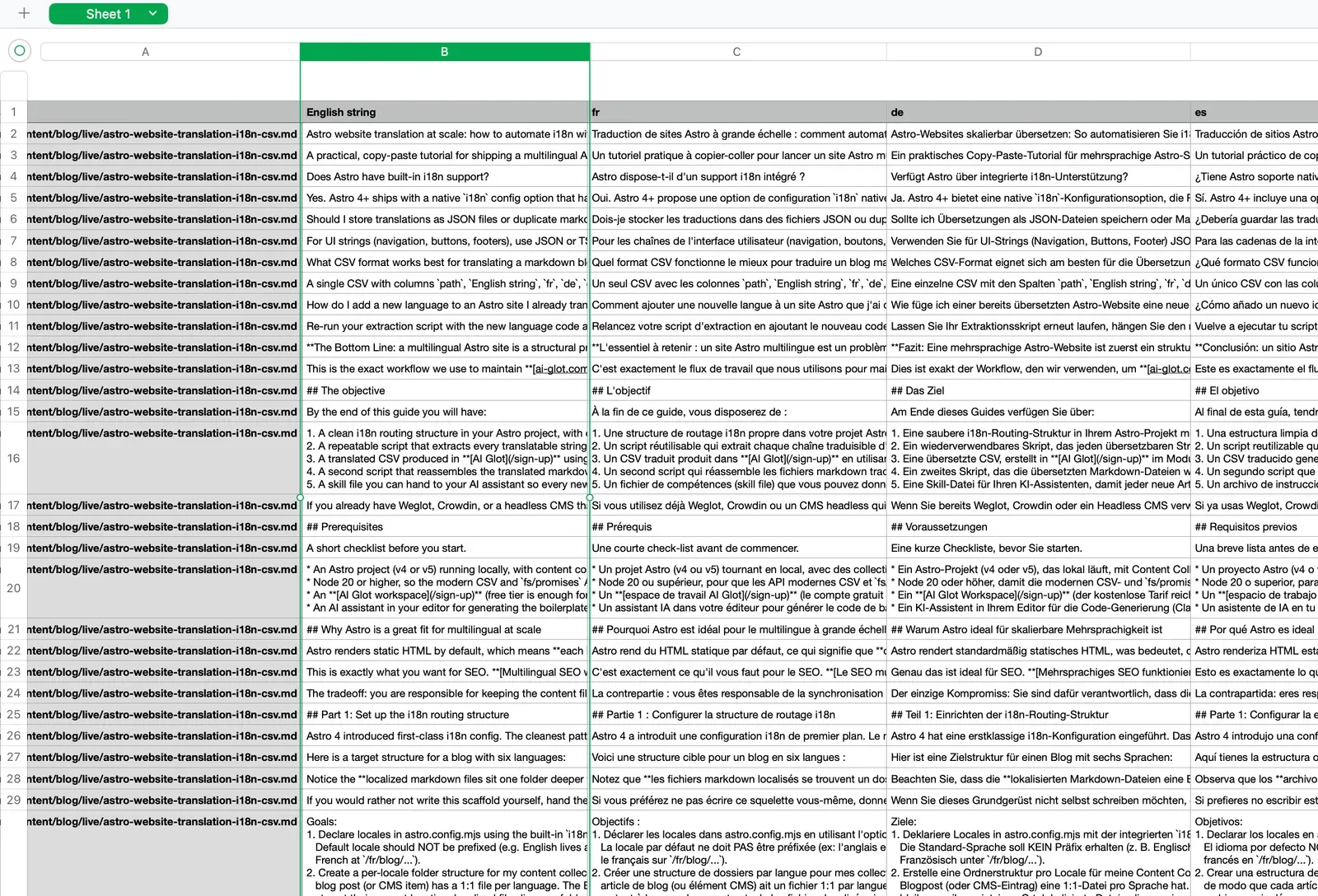Click German cell starting 'Ziele:'
The height and width of the screenshot is (896, 1318).
1040,853
